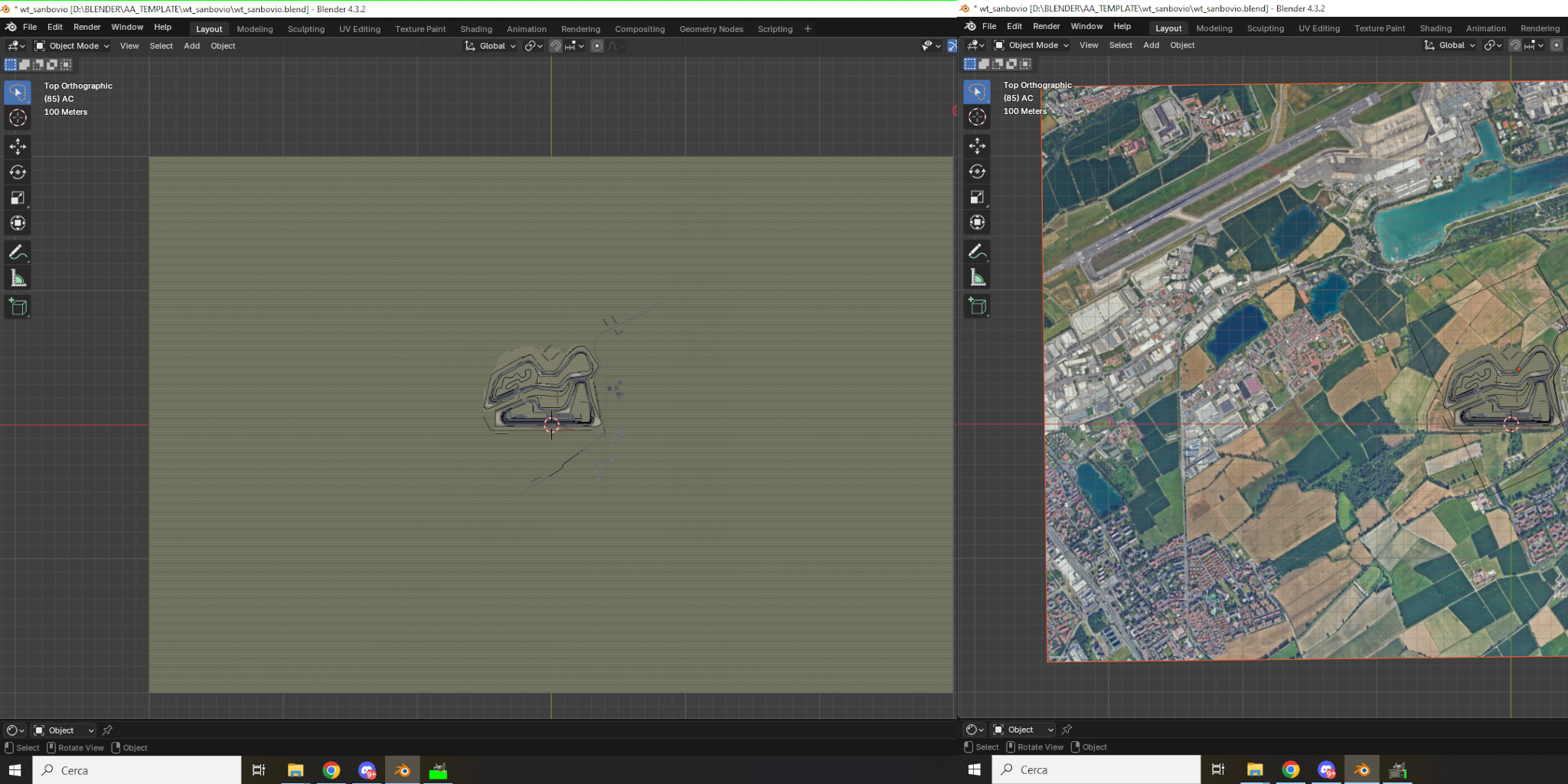
Task: Open Object Mode dropdown in left window
Action: coord(72,46)
